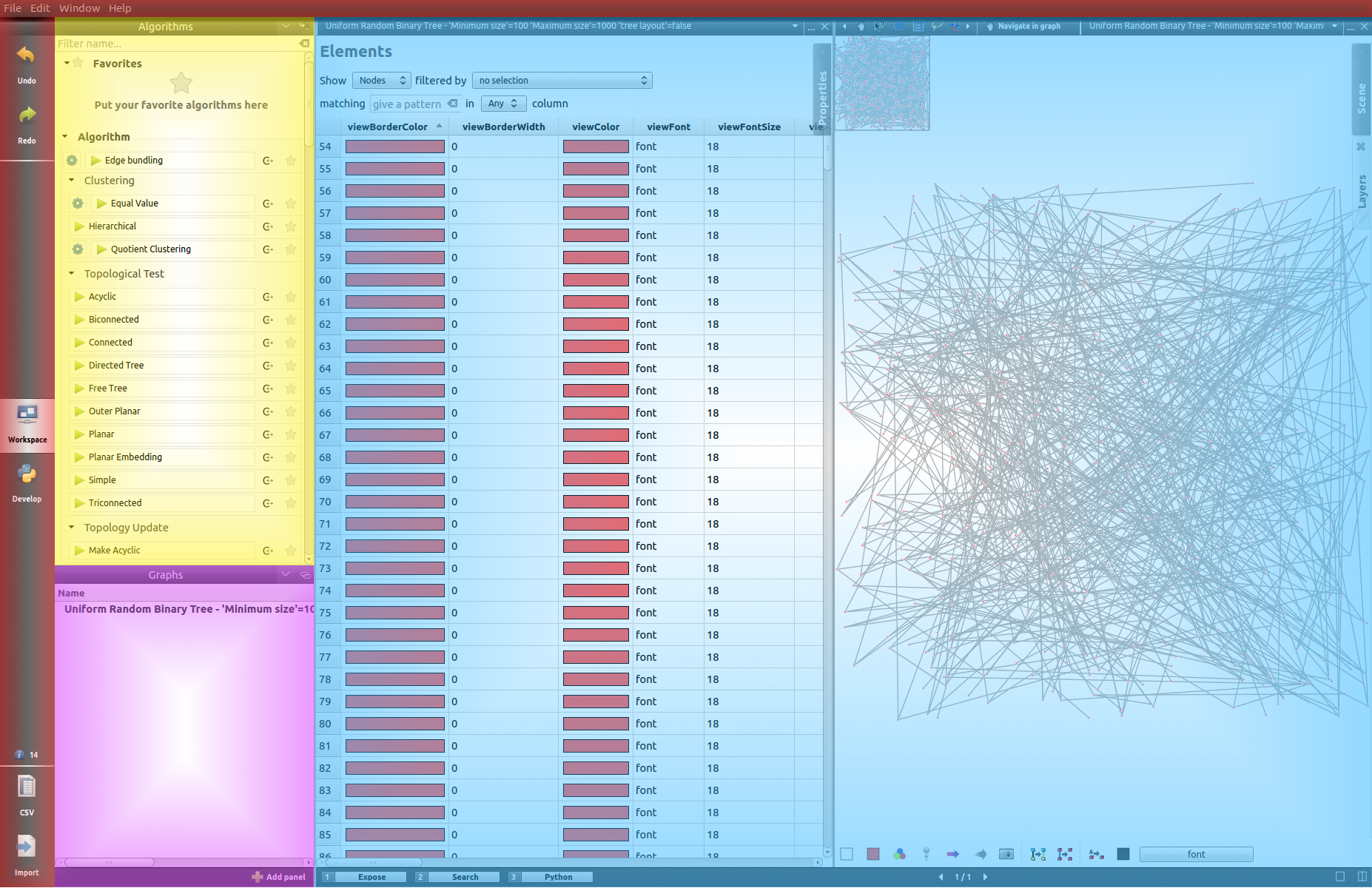Toggle favorite star for Acyclic test
The image size is (1372, 888).
(291, 297)
